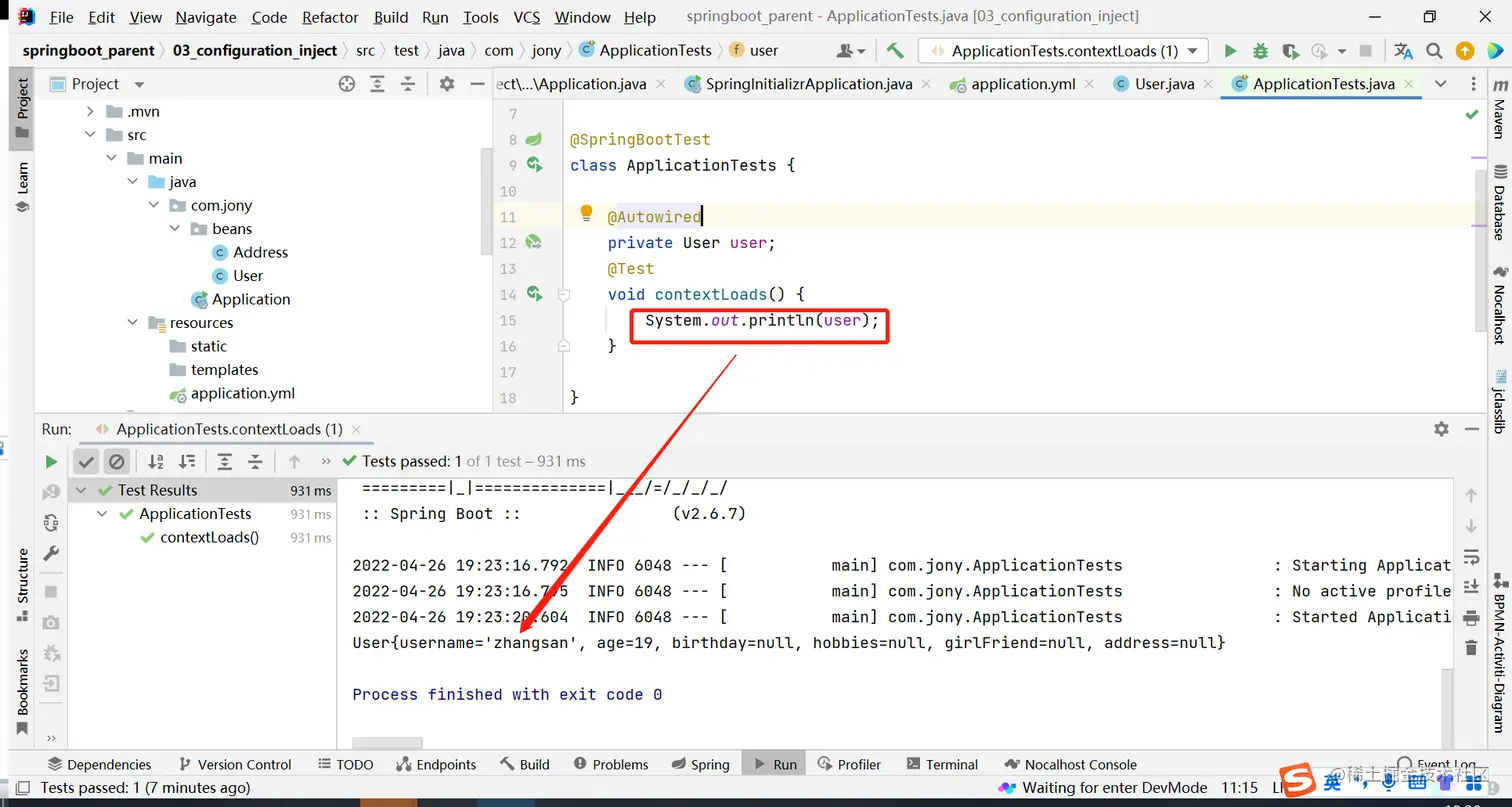1512x807 pixels.
Task: Close the ApplicationTests.java editor tab
Action: click(x=1408, y=84)
